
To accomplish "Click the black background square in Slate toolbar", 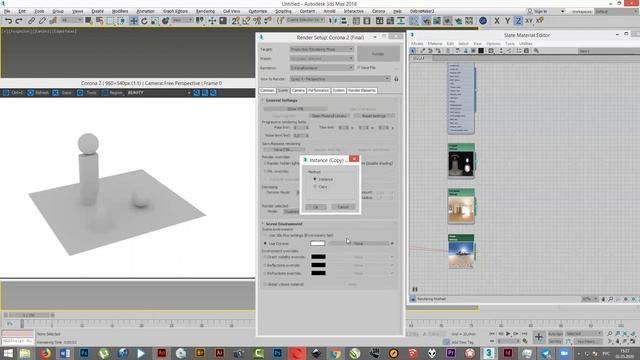I will [481, 51].
